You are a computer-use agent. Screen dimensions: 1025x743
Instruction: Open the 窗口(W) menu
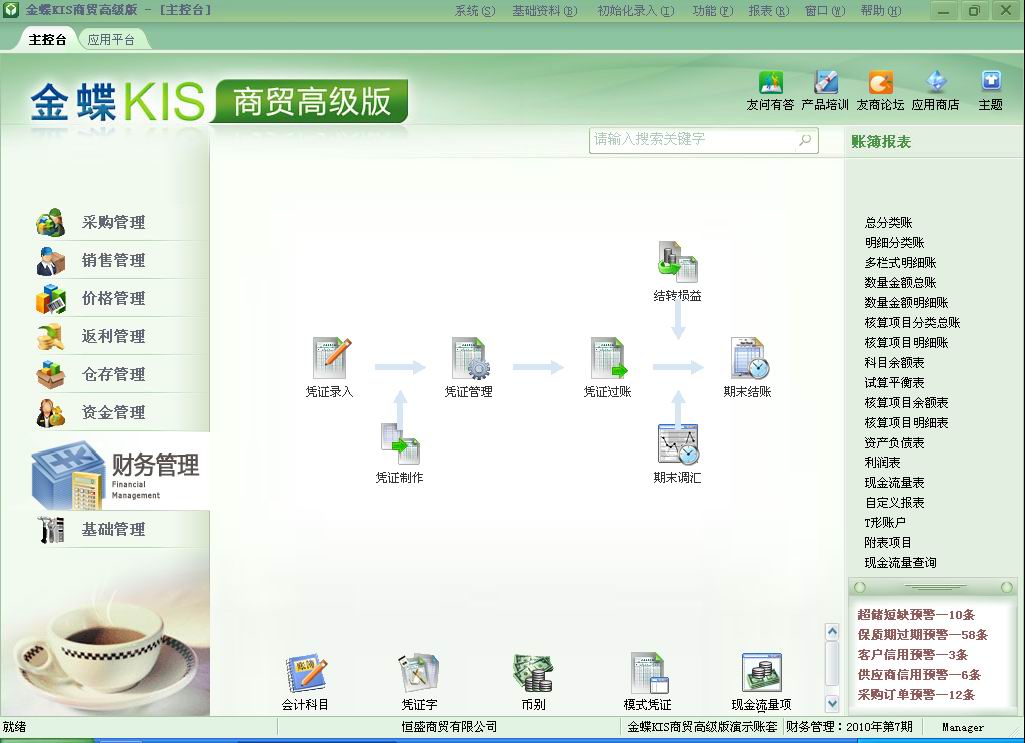[825, 10]
